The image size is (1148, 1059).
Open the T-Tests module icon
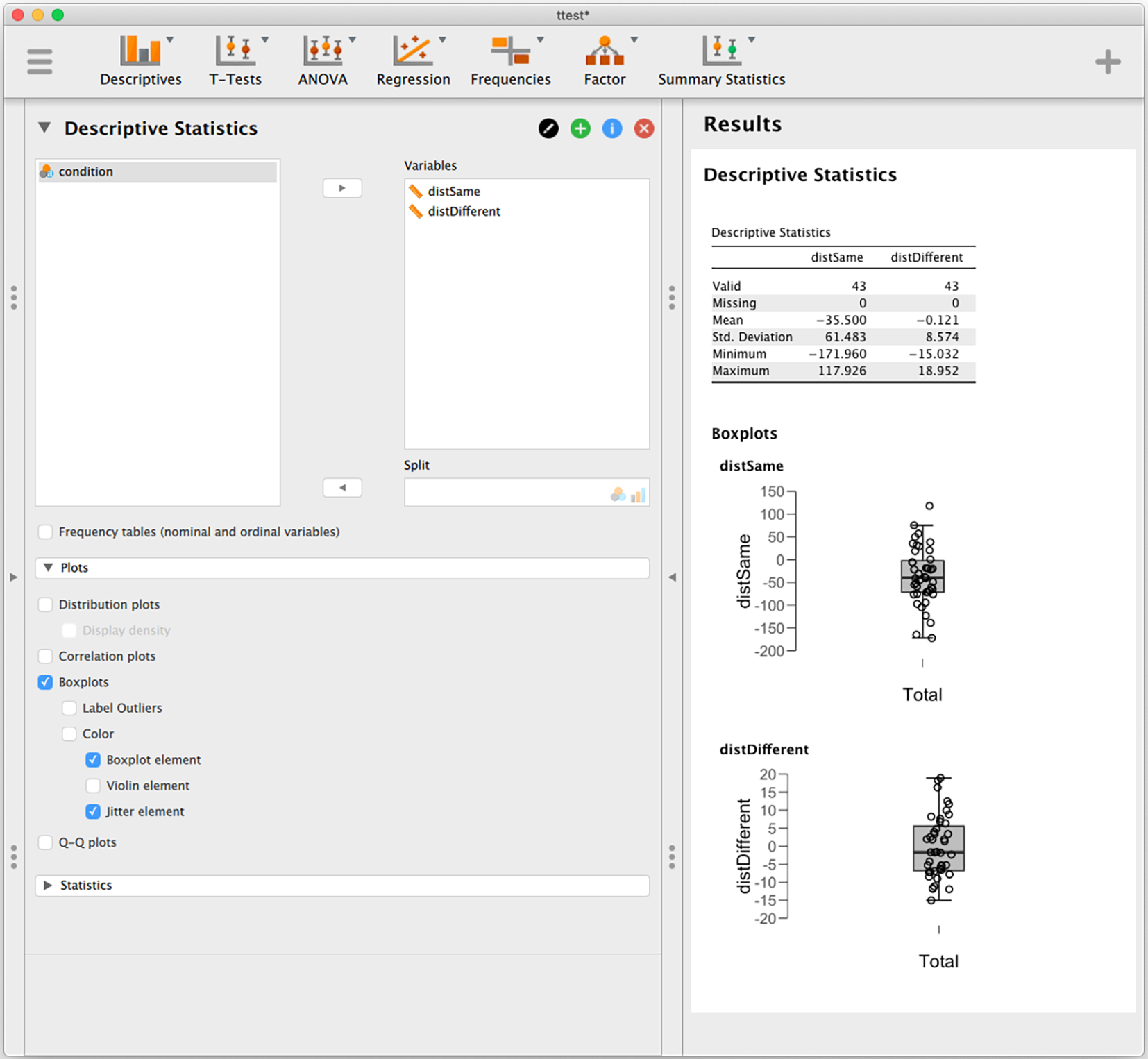pos(236,62)
